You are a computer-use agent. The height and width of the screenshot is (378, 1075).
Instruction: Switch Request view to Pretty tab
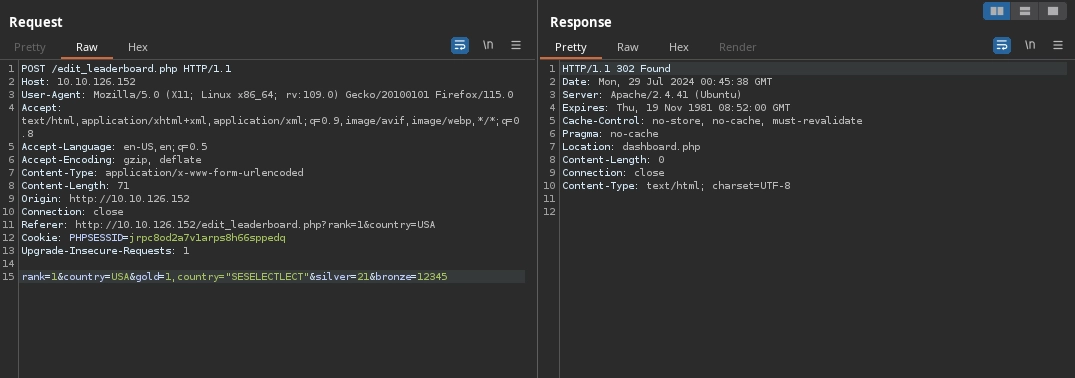[x=29, y=47]
